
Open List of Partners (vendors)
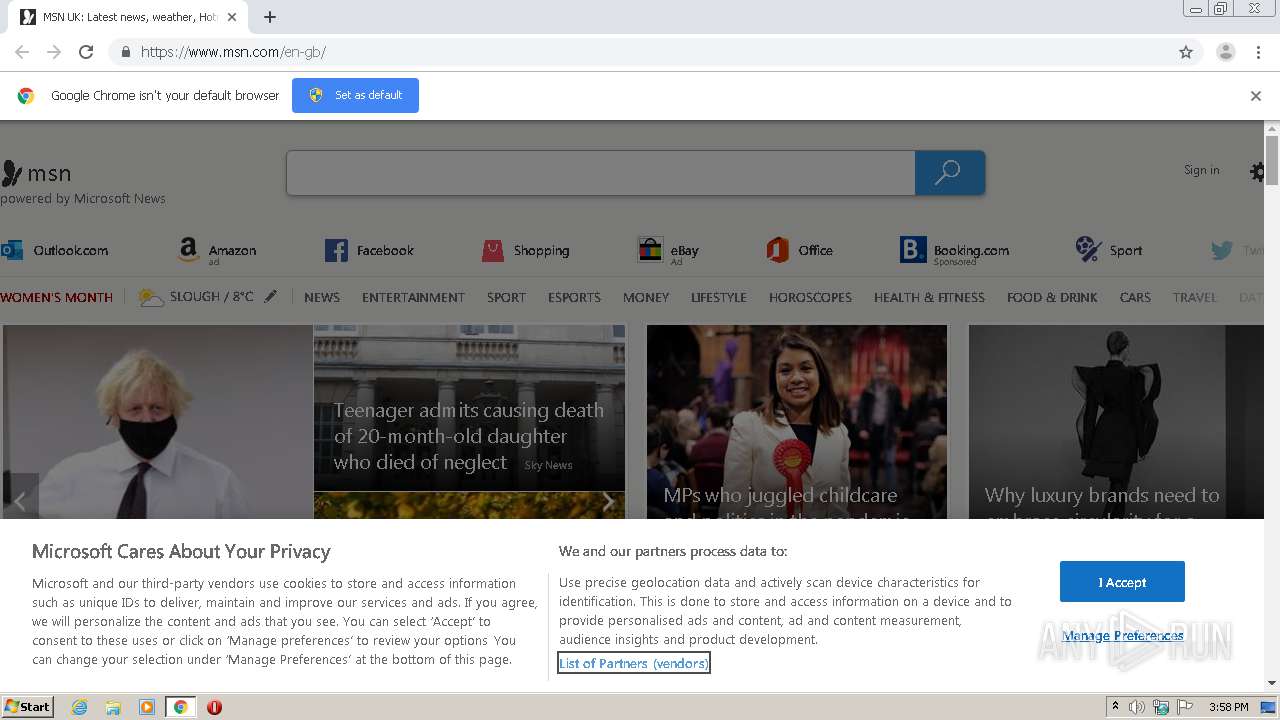coord(634,663)
